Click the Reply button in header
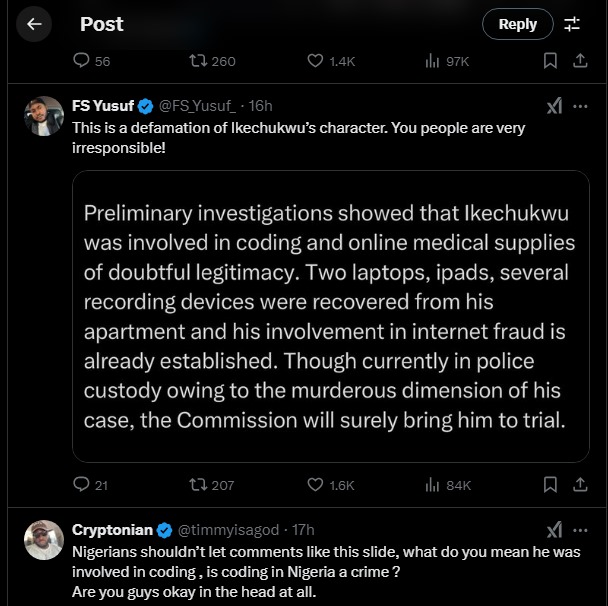The width and height of the screenshot is (608, 606). pyautogui.click(x=517, y=24)
